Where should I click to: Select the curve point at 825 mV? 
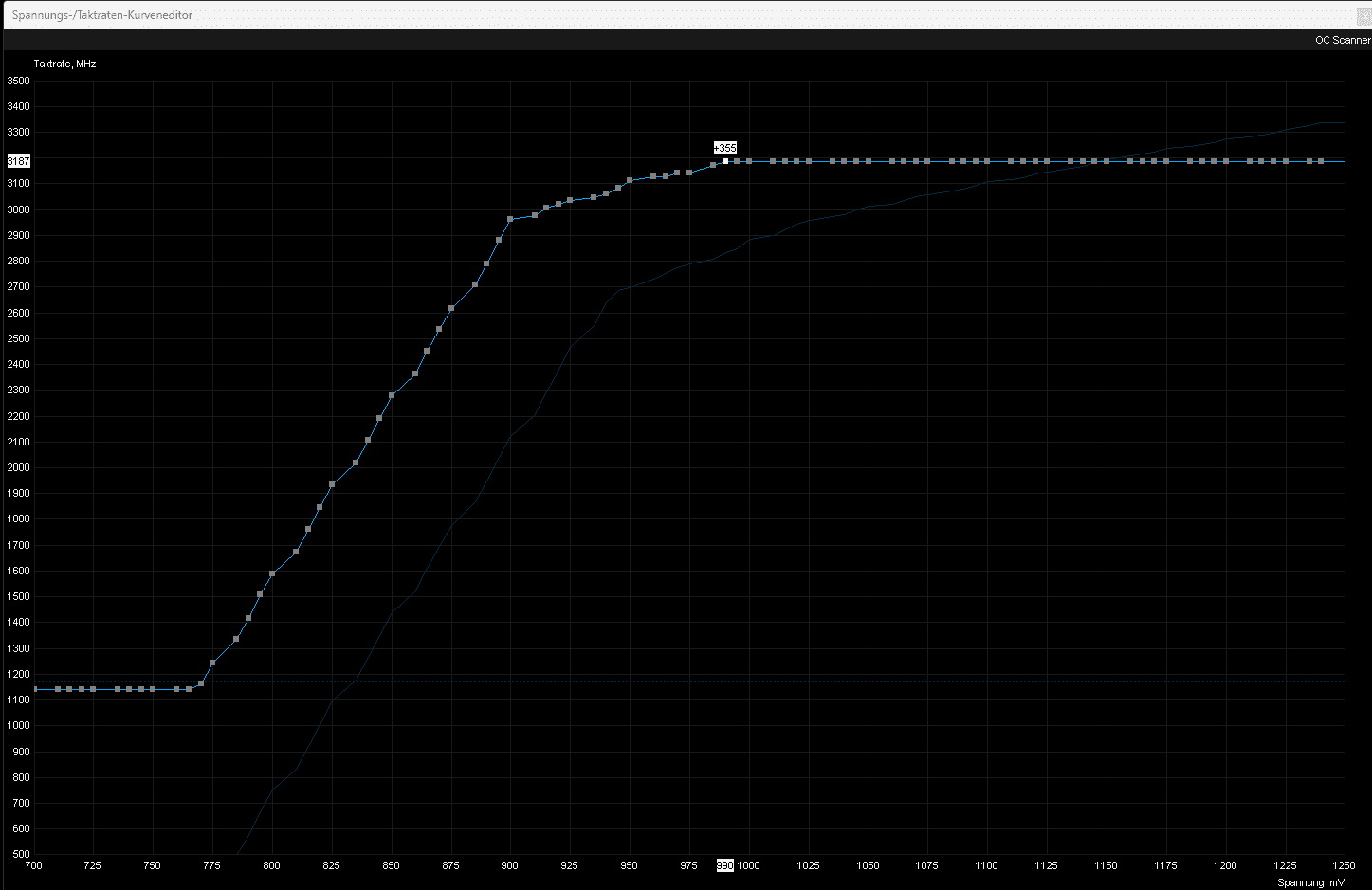point(332,484)
